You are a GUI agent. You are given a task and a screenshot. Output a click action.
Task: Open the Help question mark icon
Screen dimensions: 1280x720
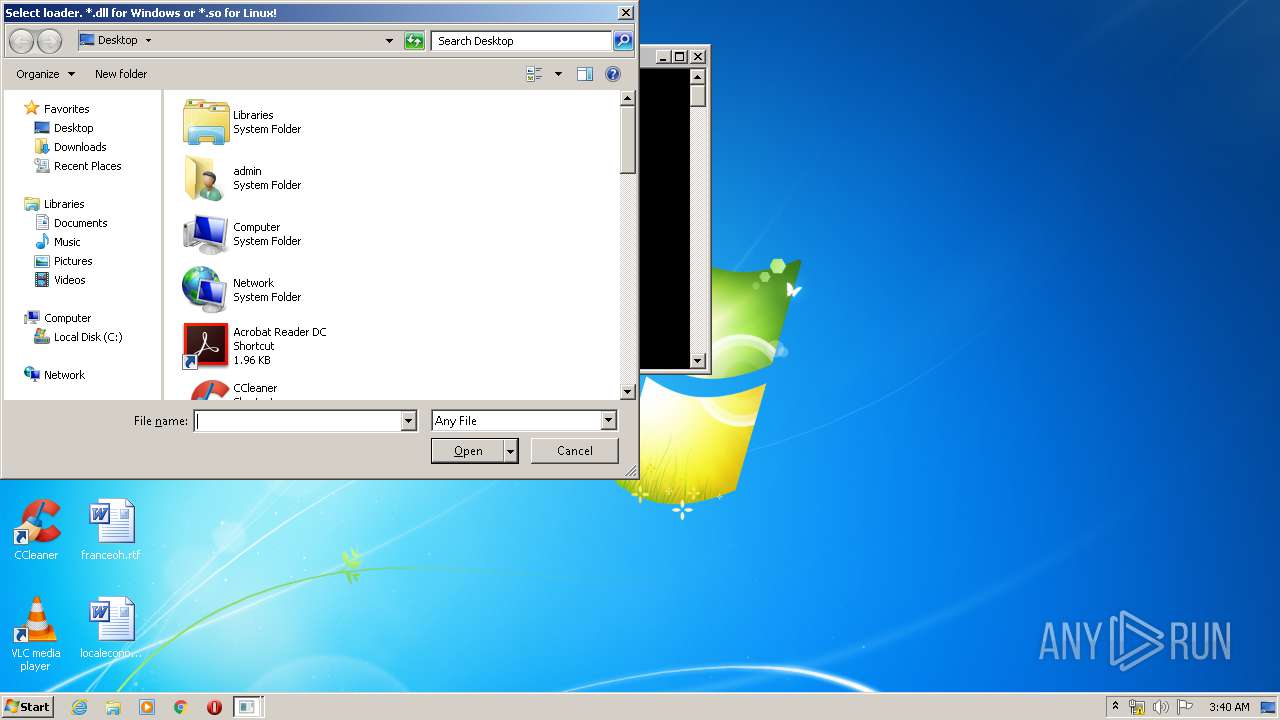[x=613, y=74]
